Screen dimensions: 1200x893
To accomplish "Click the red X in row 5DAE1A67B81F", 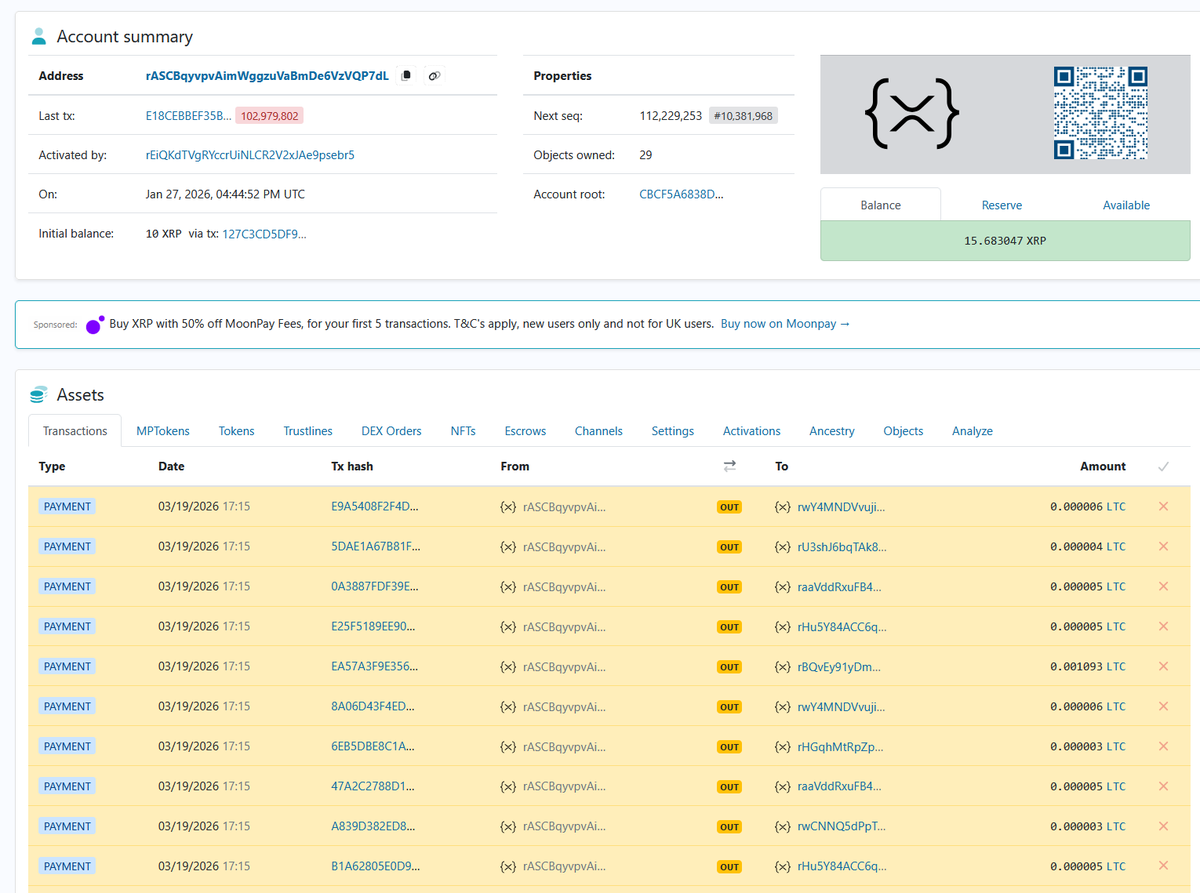I will (1163, 547).
